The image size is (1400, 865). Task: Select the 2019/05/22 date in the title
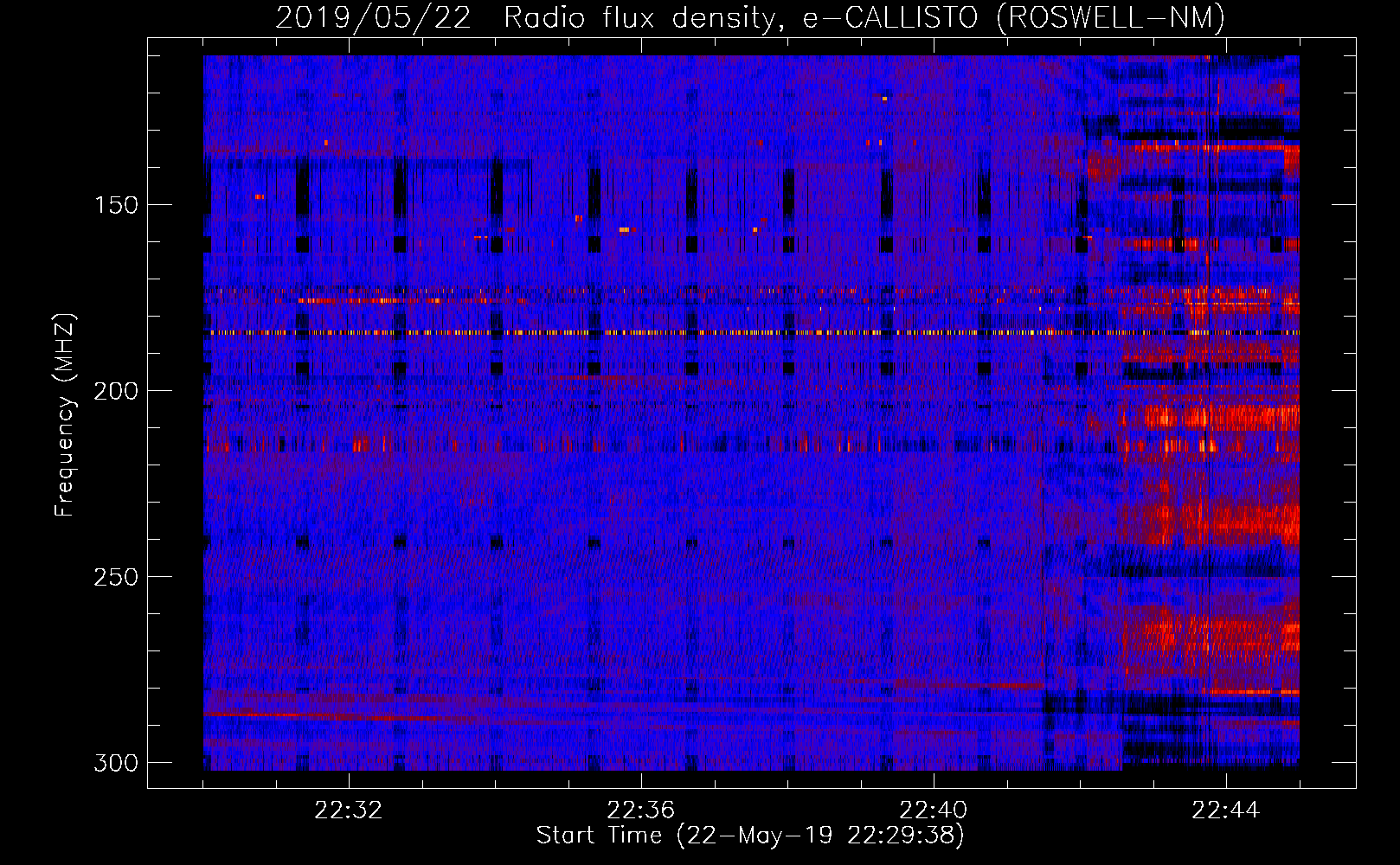(x=373, y=17)
